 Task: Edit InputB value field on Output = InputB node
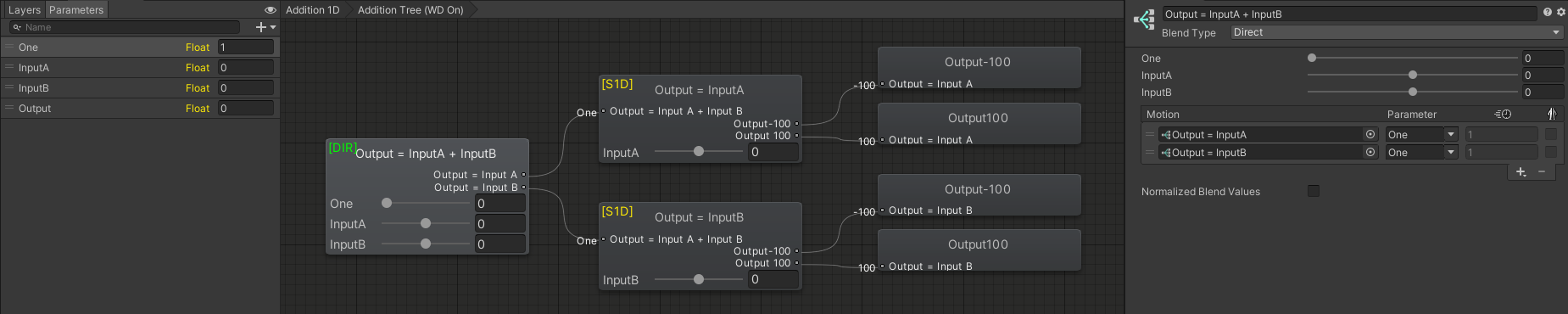click(x=773, y=279)
